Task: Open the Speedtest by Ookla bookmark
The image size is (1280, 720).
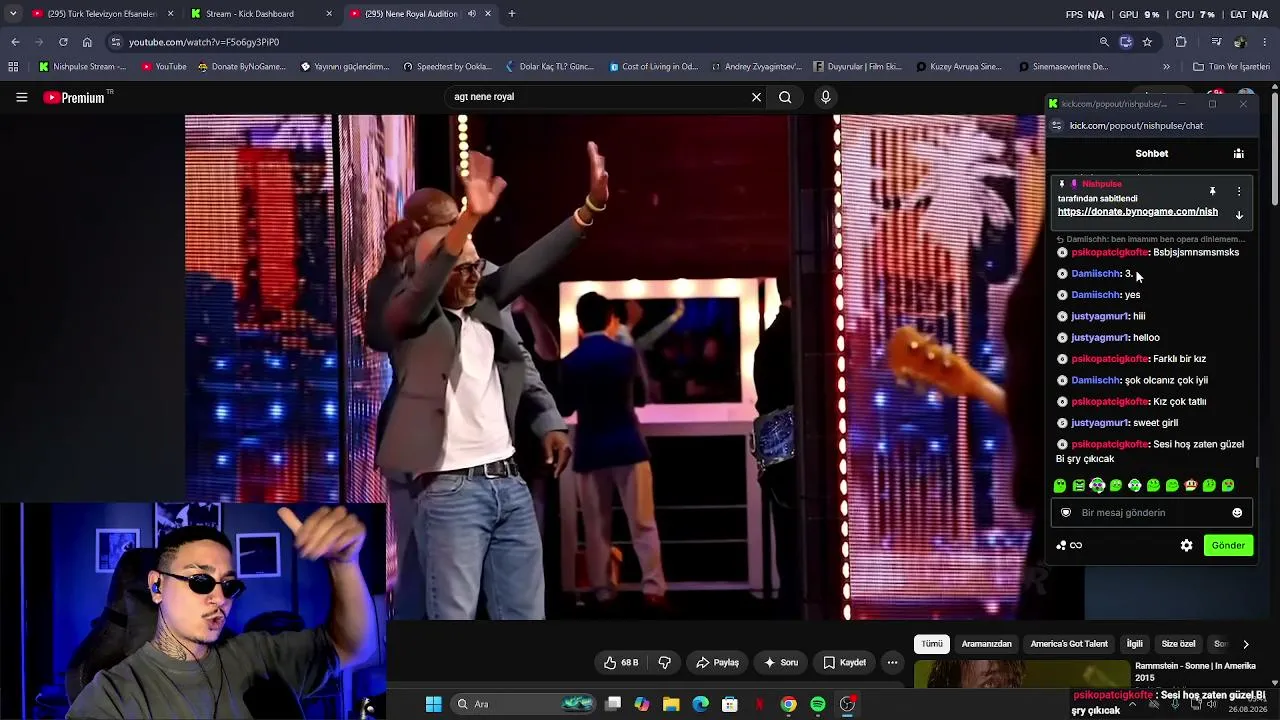Action: point(447,67)
